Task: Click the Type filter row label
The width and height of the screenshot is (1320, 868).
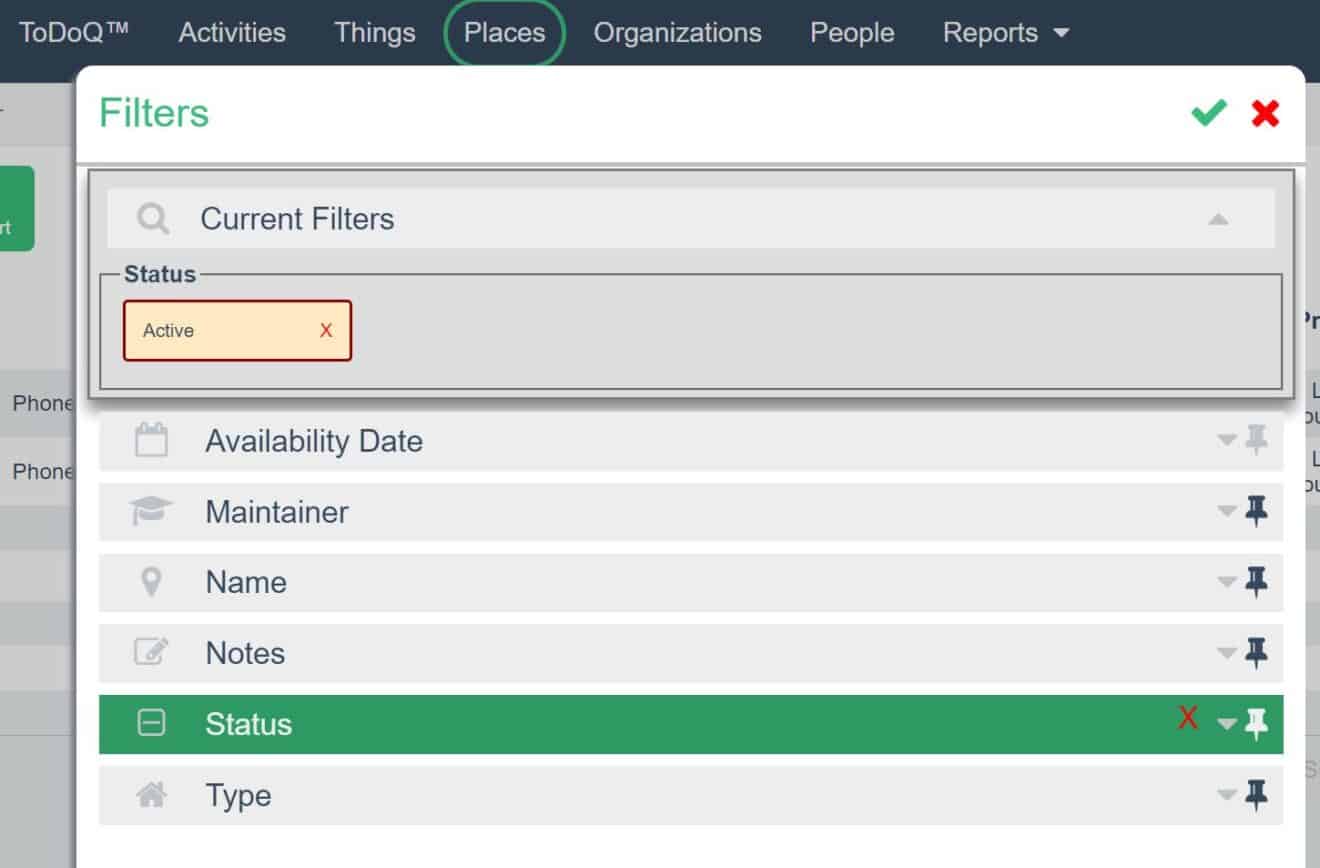Action: 238,796
